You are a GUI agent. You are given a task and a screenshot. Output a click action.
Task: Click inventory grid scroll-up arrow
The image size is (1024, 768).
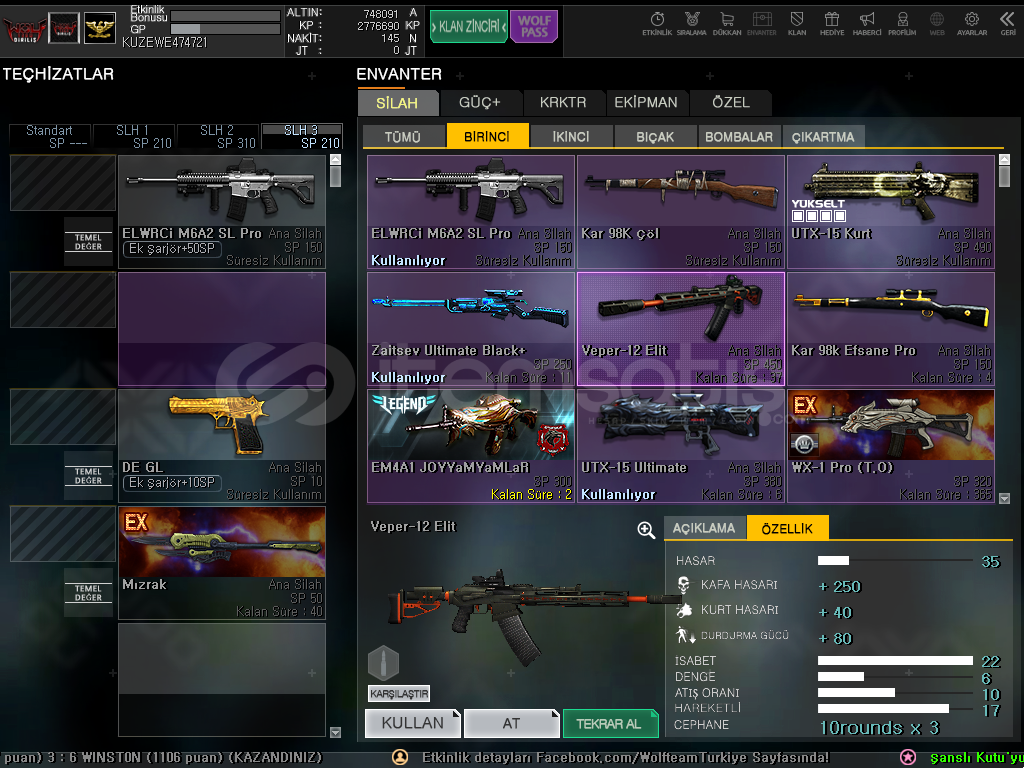tap(1004, 159)
